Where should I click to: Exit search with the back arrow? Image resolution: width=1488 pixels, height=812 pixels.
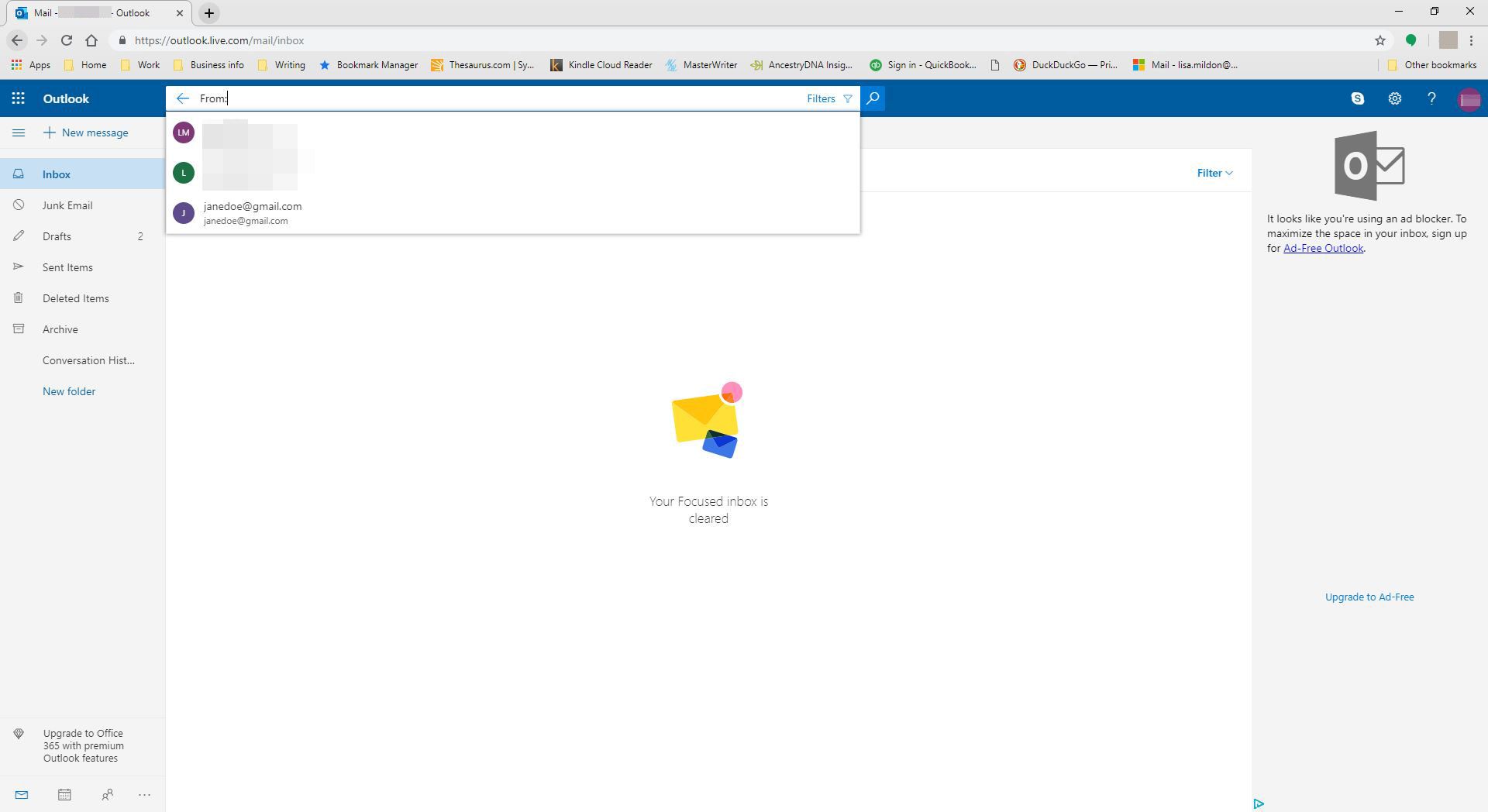coord(182,98)
